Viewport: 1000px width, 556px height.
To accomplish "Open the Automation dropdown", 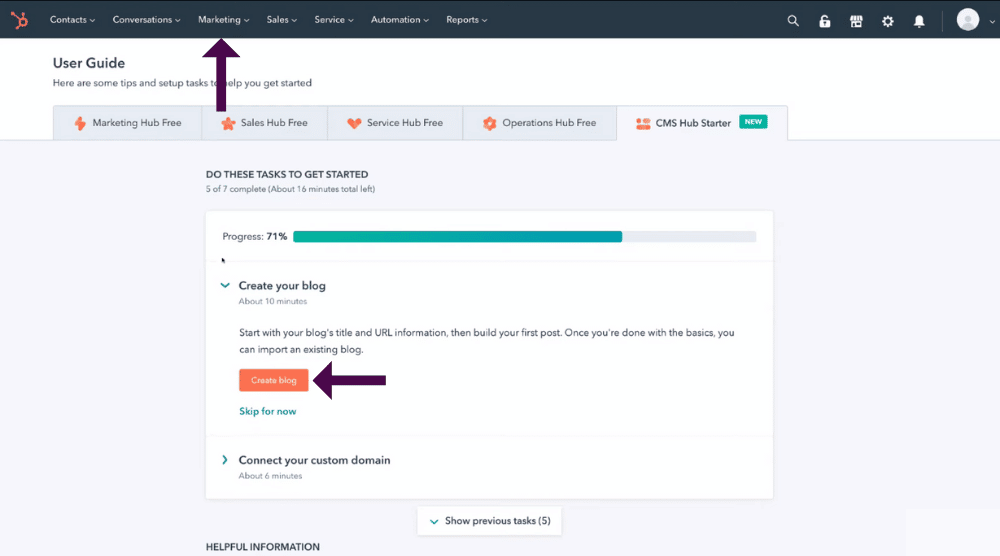I will pos(399,20).
